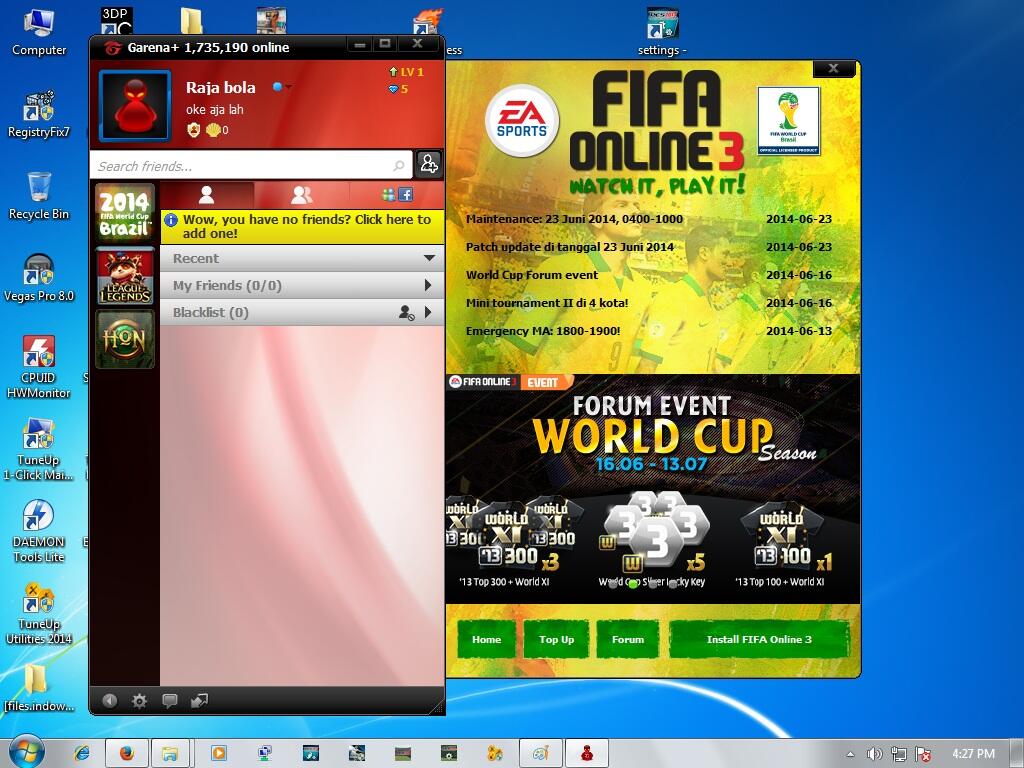Image resolution: width=1024 pixels, height=768 pixels.
Task: Select the green active banner slide dot
Action: [632, 584]
